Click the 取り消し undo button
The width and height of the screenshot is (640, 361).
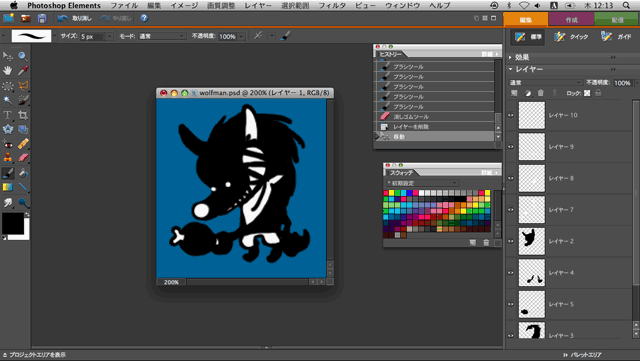coord(75,18)
